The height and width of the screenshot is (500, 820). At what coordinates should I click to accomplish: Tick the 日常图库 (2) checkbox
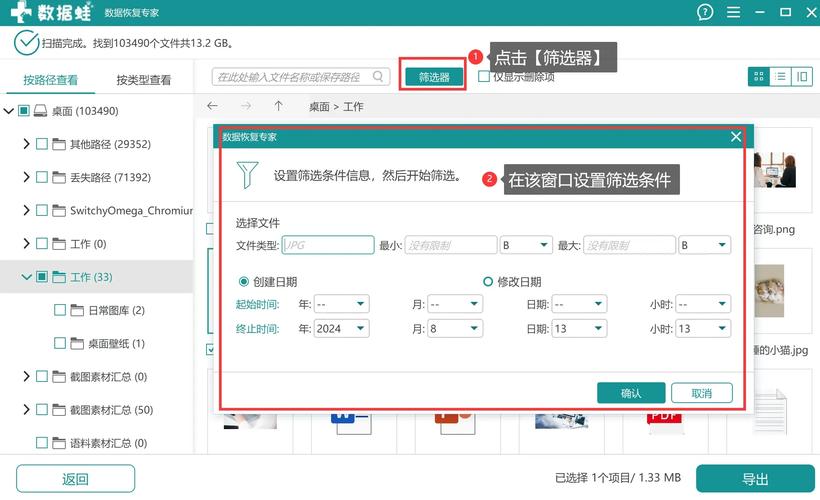60,310
